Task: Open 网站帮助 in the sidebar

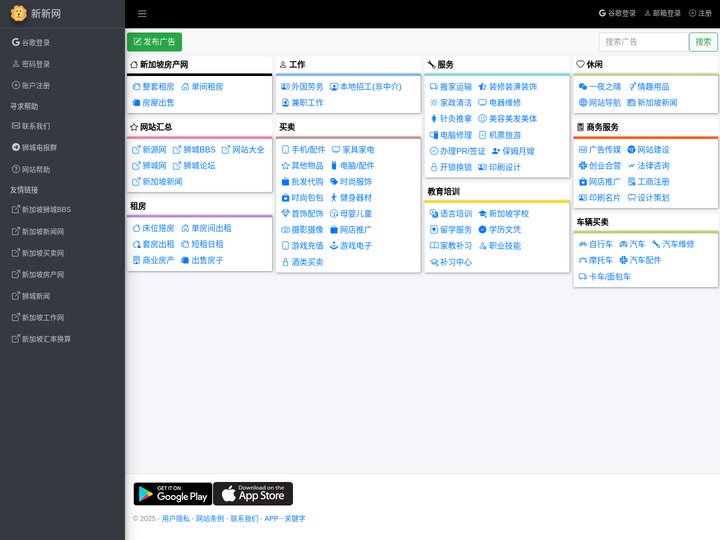Action: [31, 169]
